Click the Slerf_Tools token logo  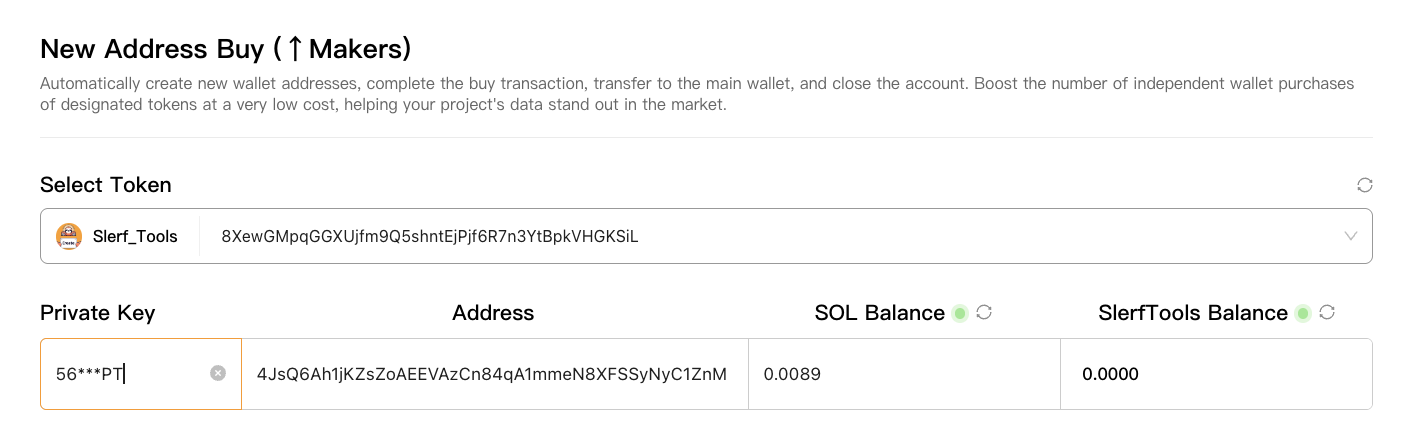point(69,237)
